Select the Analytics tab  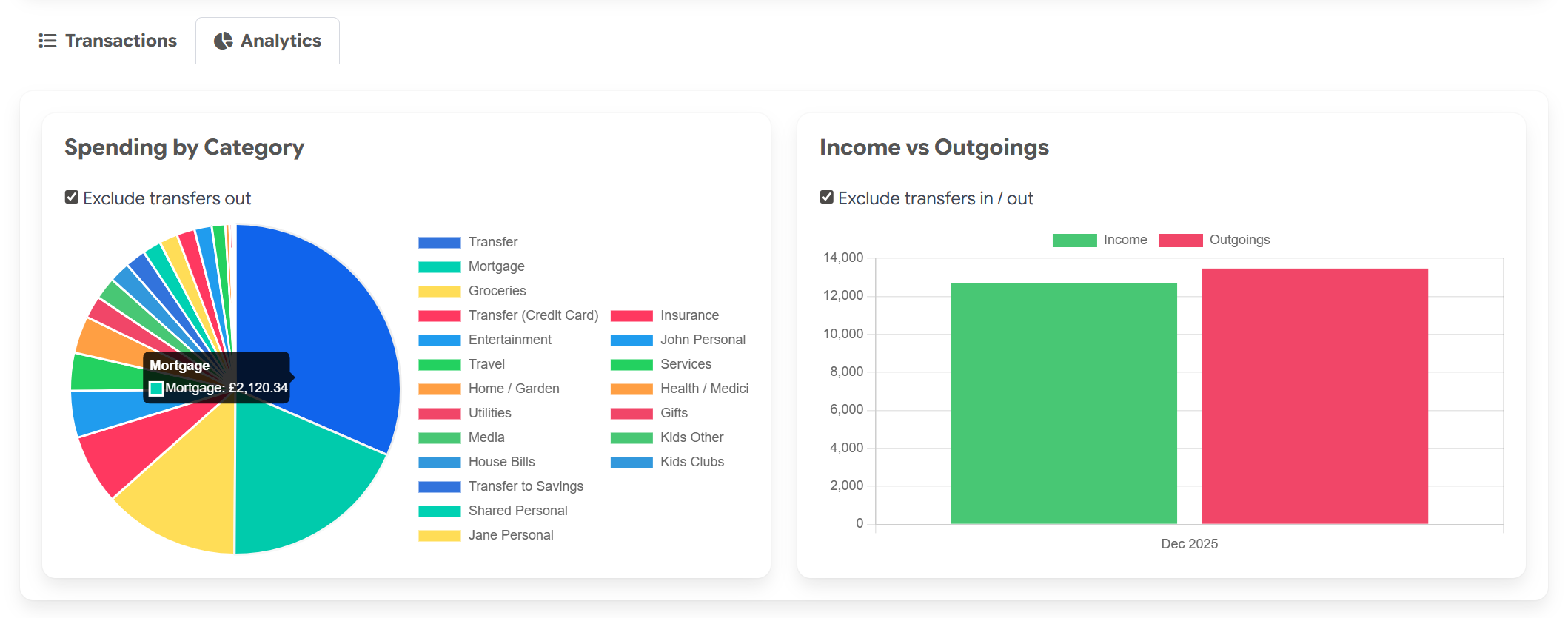pyautogui.click(x=267, y=40)
